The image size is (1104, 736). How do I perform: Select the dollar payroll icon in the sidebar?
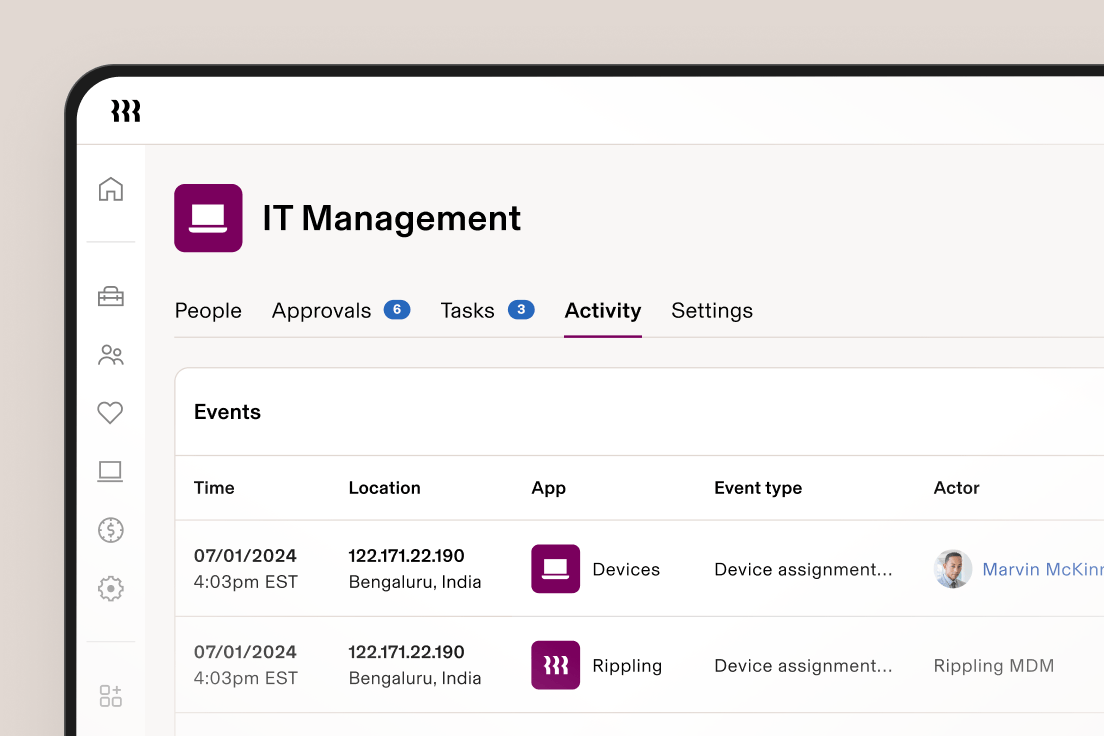[x=110, y=530]
